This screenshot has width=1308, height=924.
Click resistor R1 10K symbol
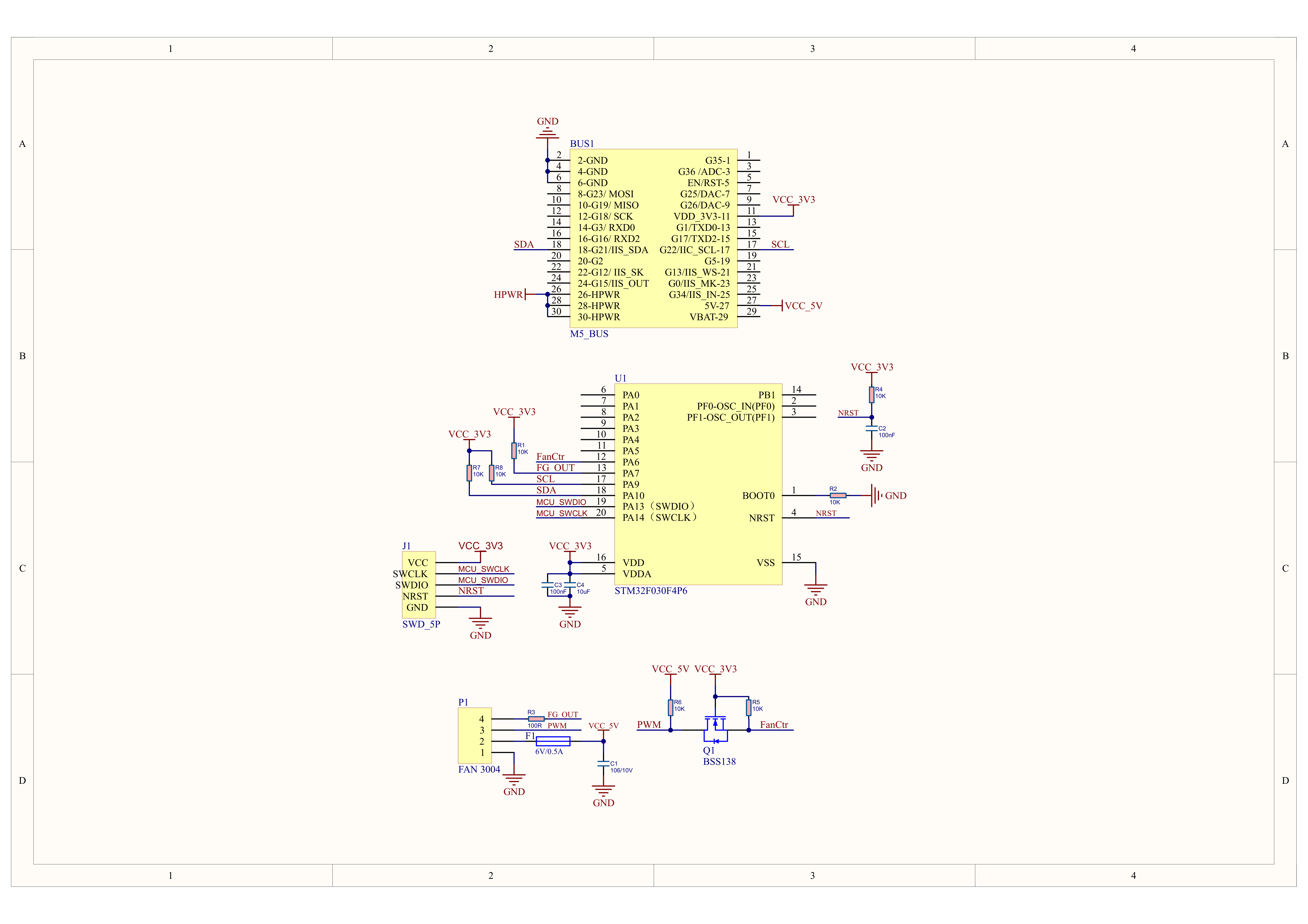tap(514, 450)
